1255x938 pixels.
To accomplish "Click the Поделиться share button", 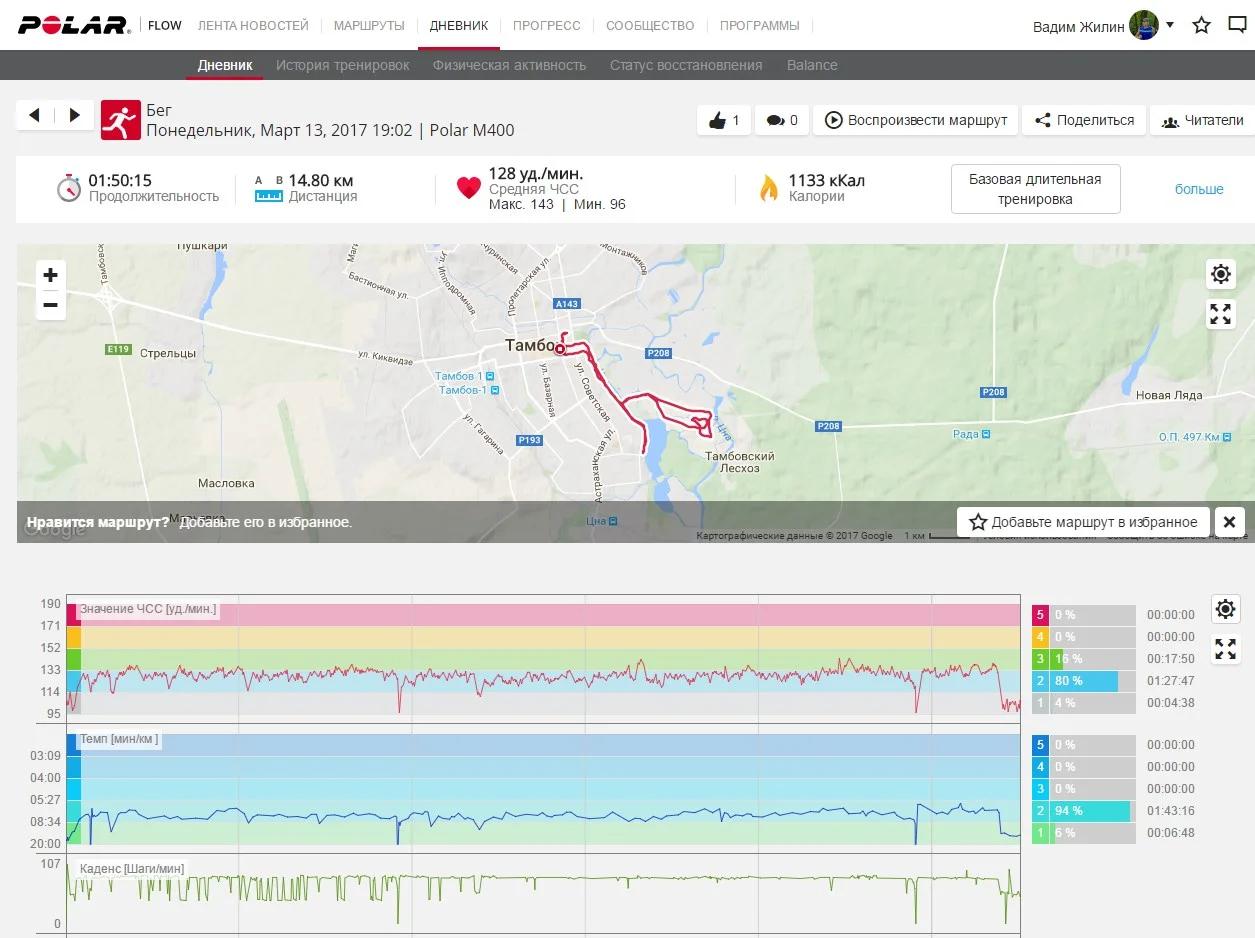I will pos(1084,120).
